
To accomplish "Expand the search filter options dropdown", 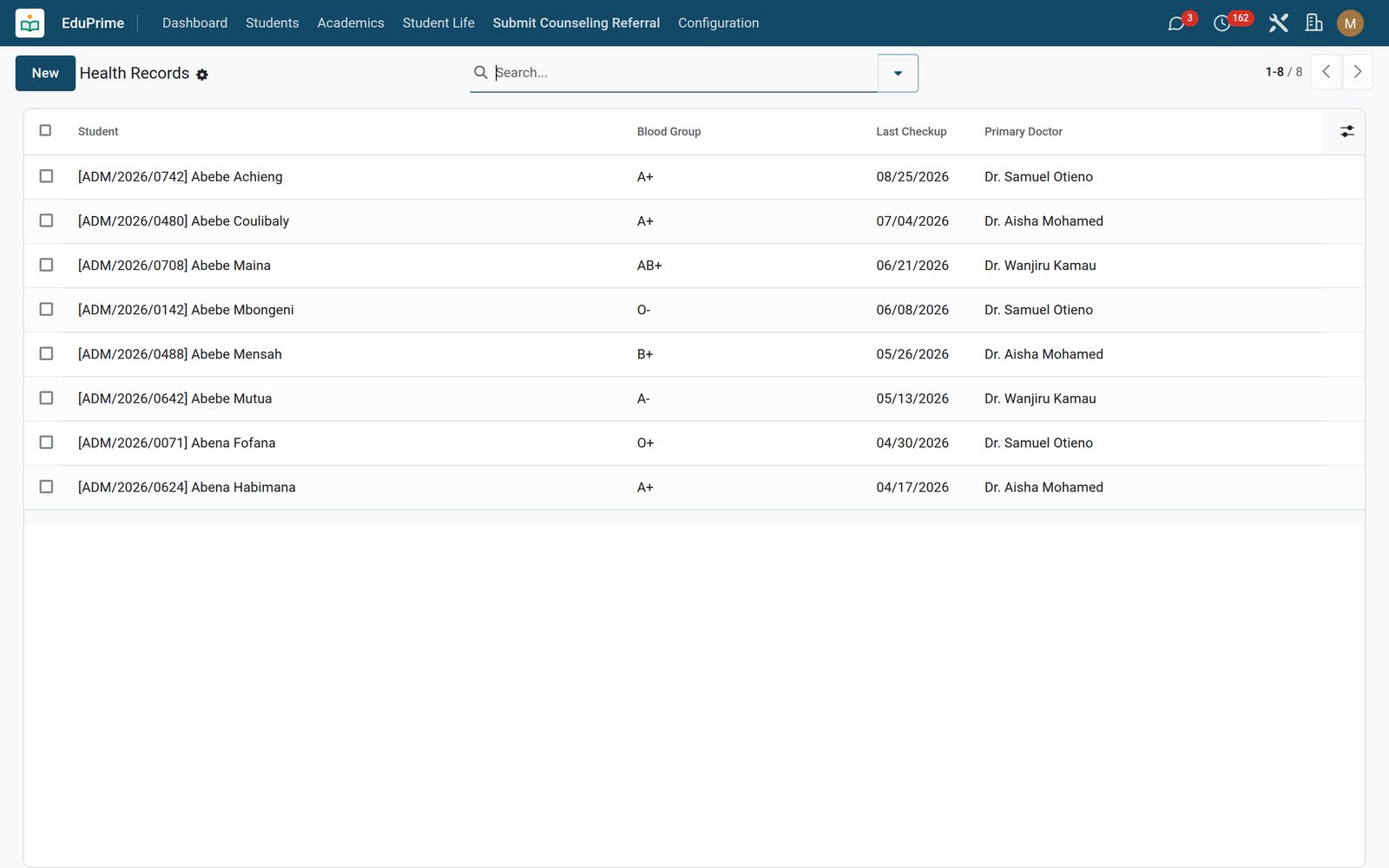I will [x=898, y=73].
